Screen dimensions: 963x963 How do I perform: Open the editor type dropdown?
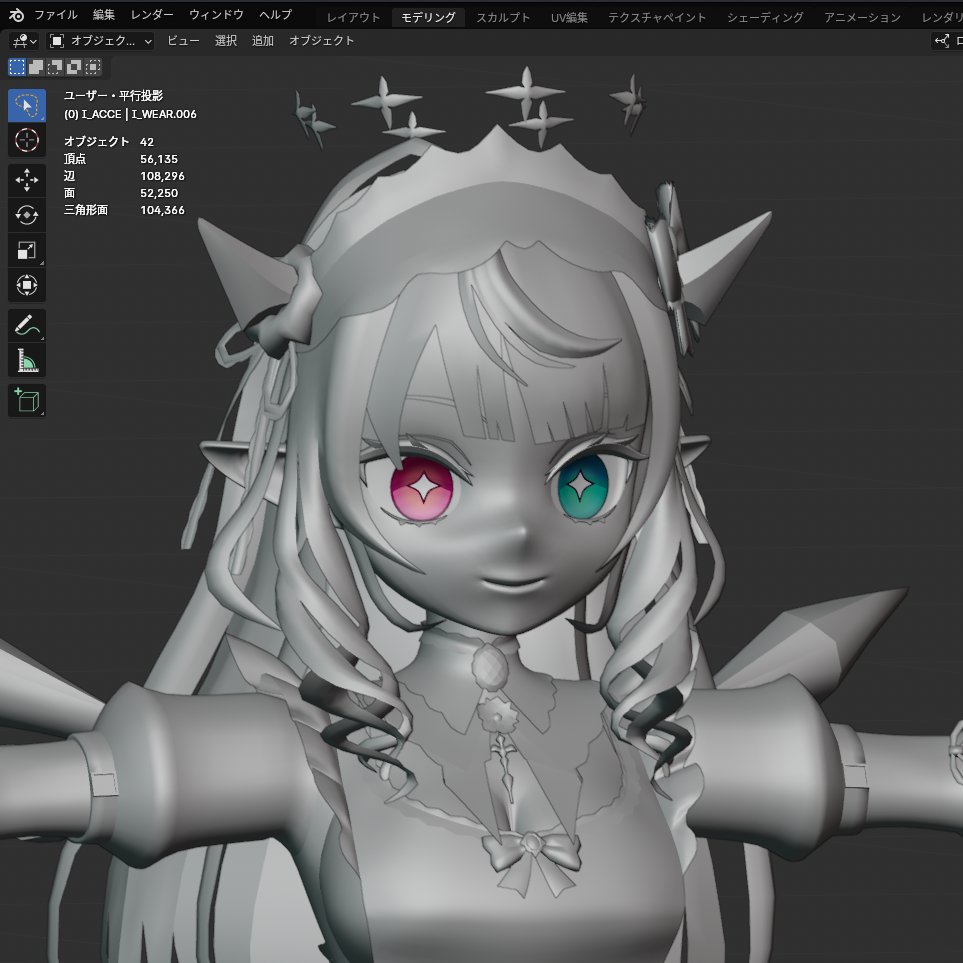coord(25,41)
